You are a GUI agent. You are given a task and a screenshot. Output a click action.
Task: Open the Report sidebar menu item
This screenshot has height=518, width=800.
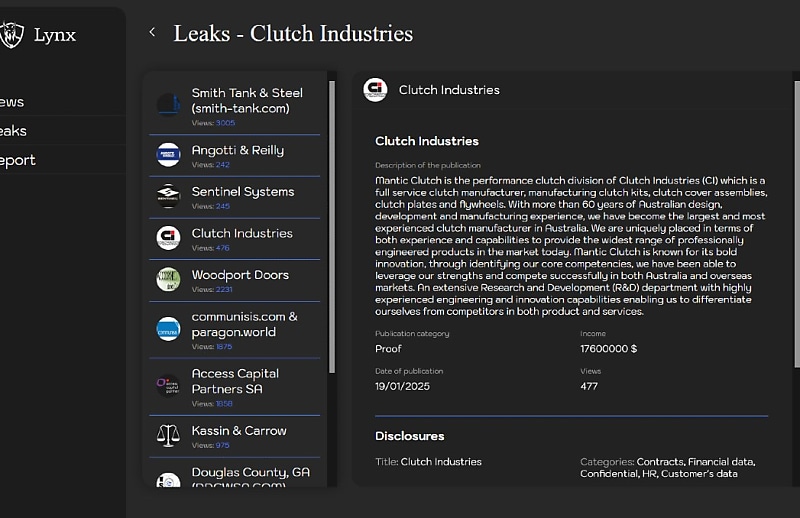pyautogui.click(x=62, y=160)
